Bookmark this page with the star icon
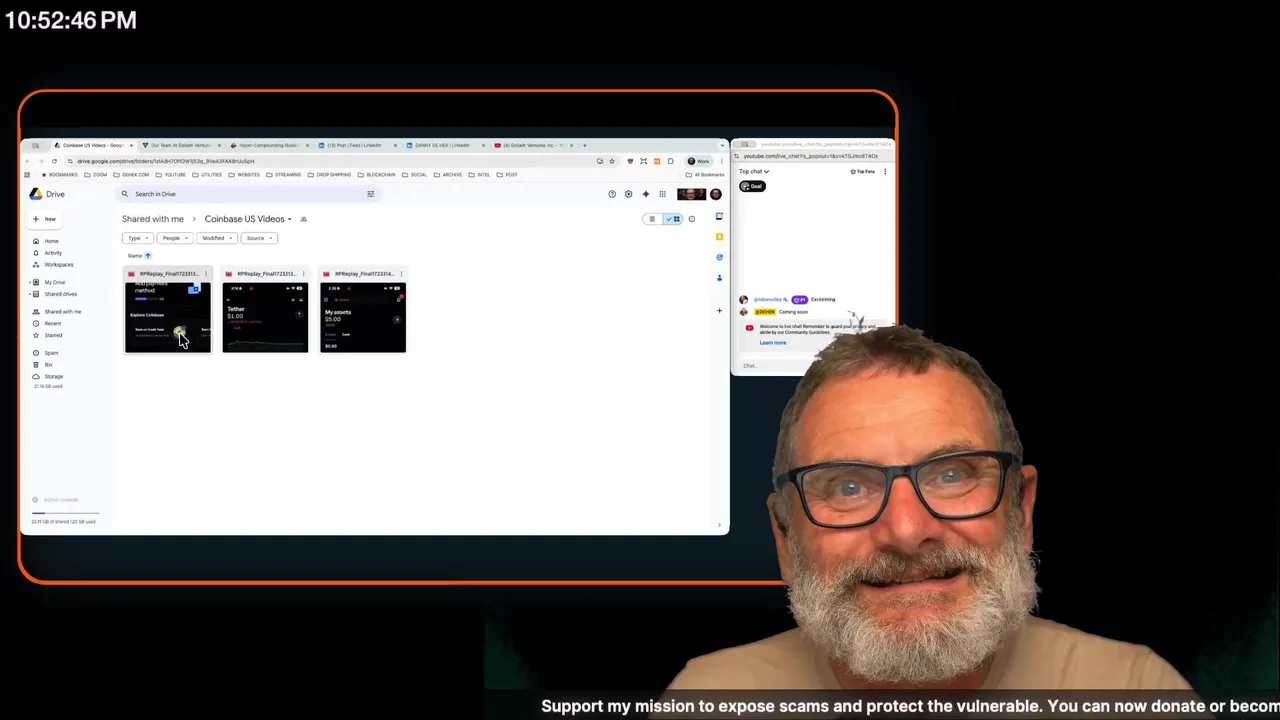This screenshot has height=720, width=1280. (612, 161)
